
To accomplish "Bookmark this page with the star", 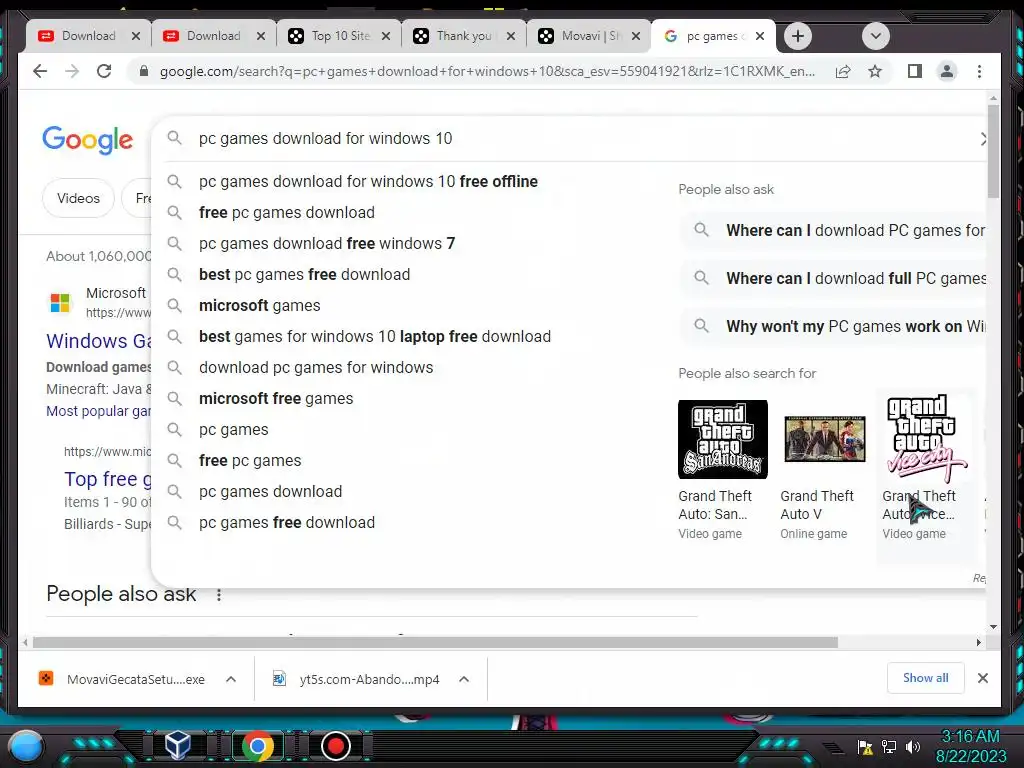I will [875, 71].
